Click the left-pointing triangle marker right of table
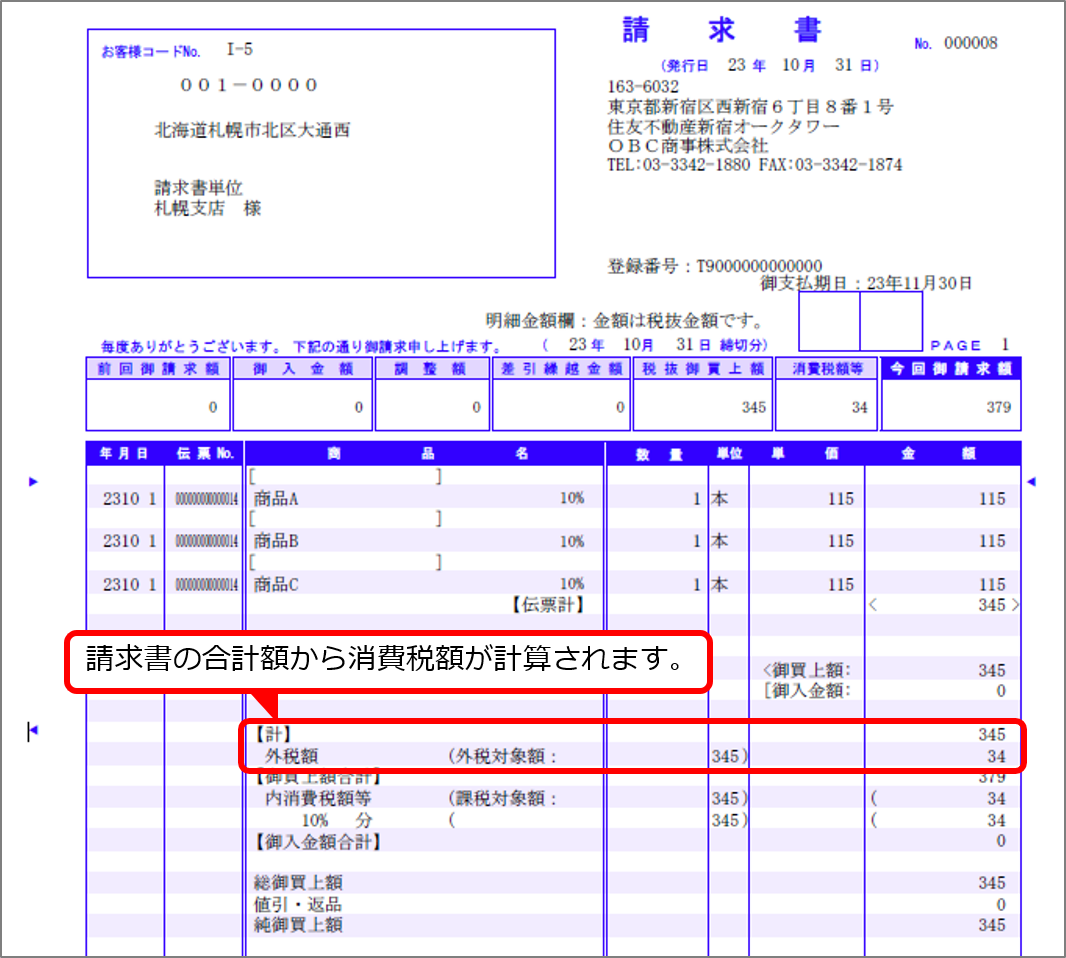The height and width of the screenshot is (958, 1066). pyautogui.click(x=1031, y=481)
